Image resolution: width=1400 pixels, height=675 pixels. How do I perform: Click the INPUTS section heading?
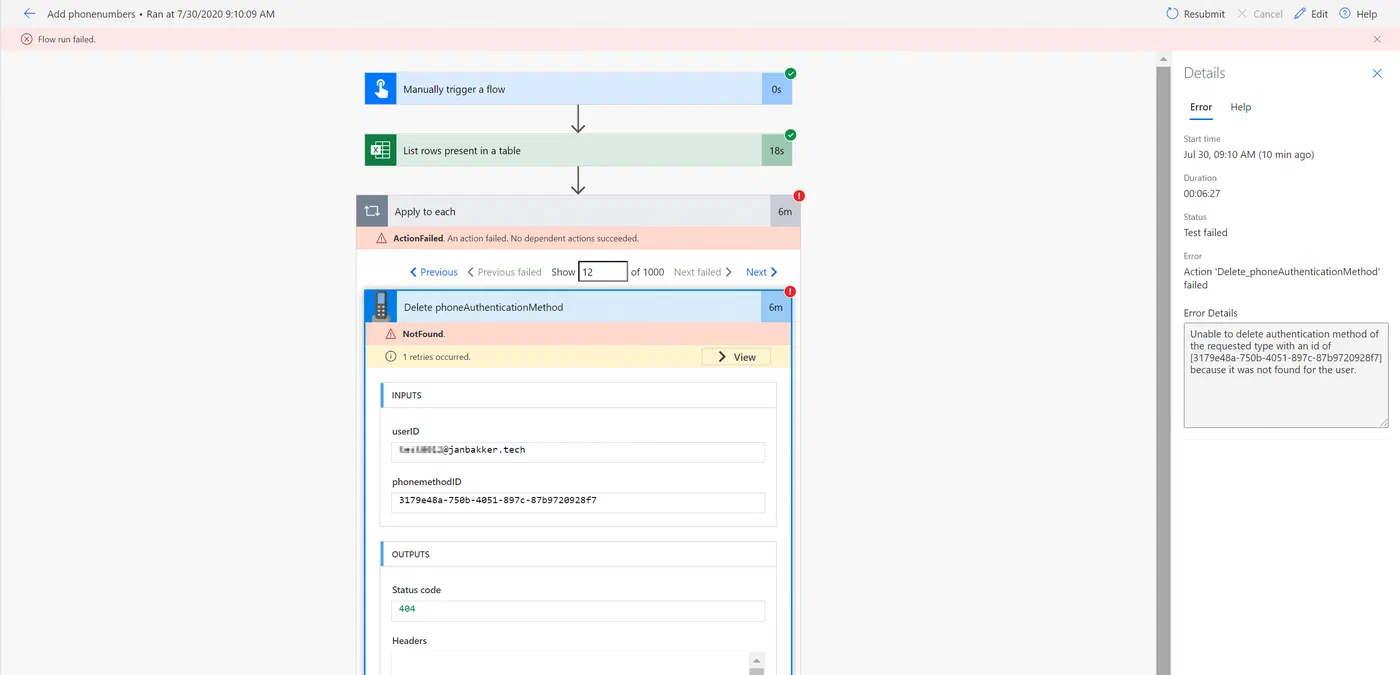click(x=406, y=395)
